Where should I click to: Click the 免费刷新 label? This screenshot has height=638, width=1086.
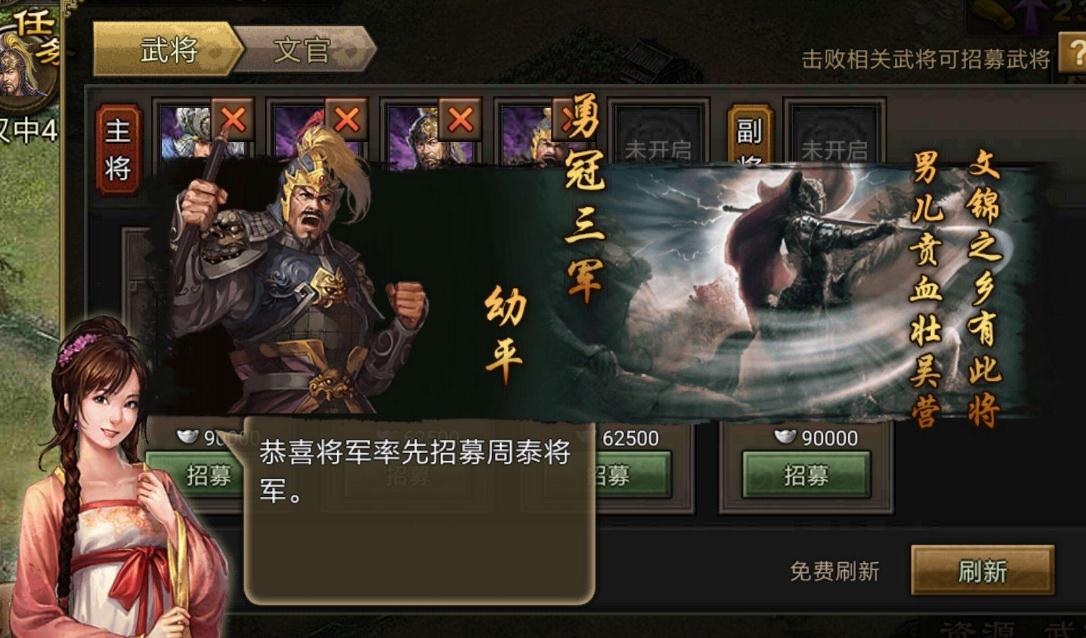click(834, 571)
